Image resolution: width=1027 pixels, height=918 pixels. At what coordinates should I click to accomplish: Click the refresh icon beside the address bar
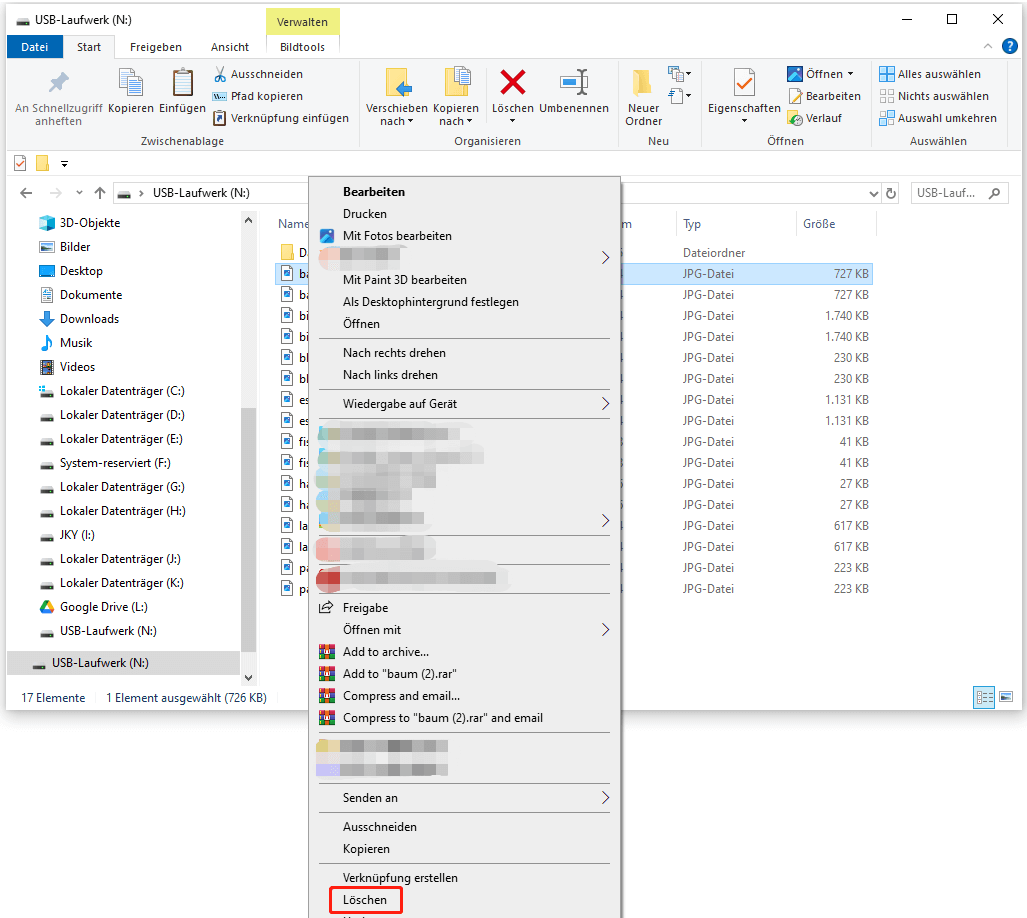(891, 193)
